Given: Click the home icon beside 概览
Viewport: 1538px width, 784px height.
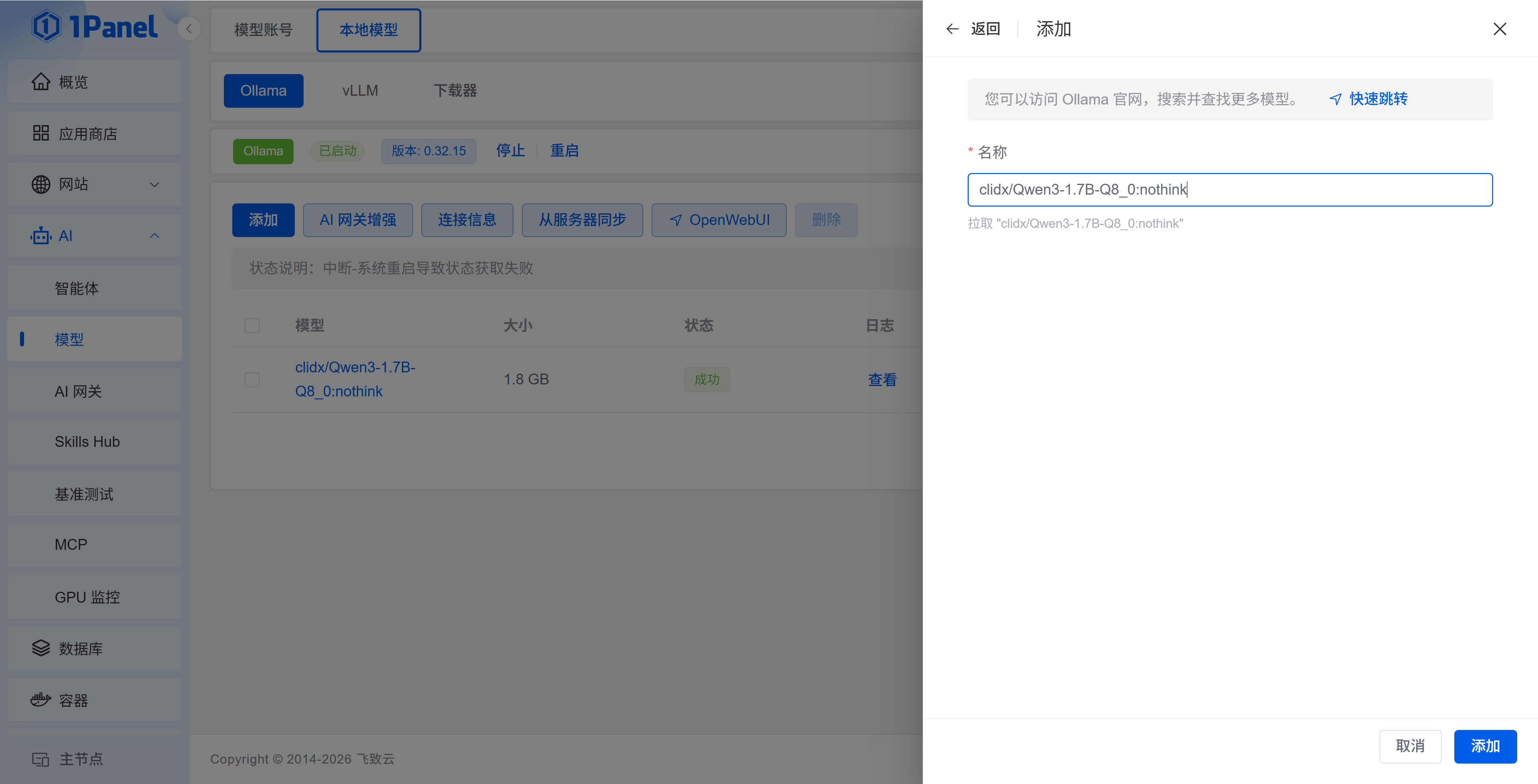Looking at the screenshot, I should point(40,82).
